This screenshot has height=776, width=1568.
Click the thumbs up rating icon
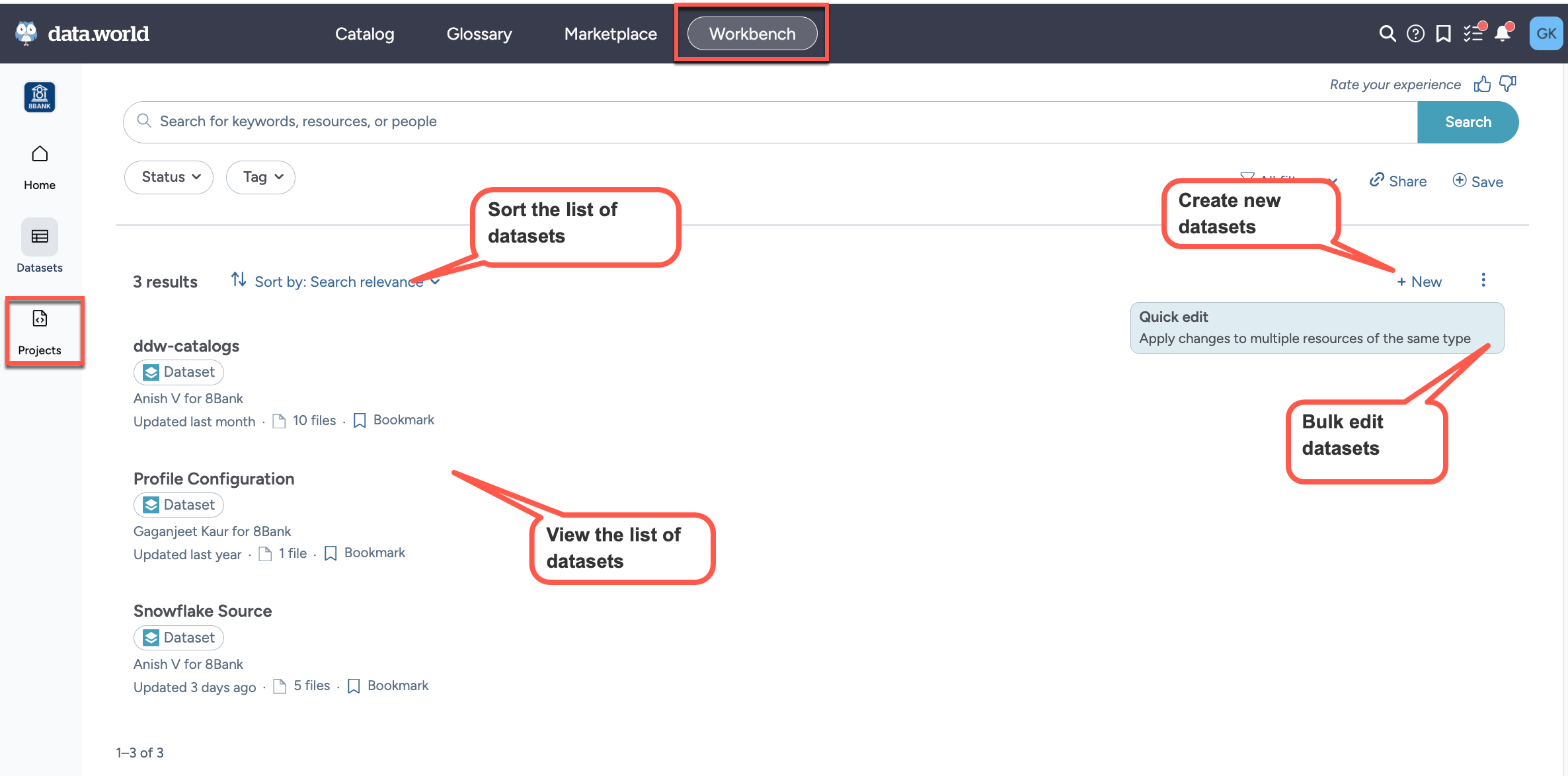(x=1482, y=84)
